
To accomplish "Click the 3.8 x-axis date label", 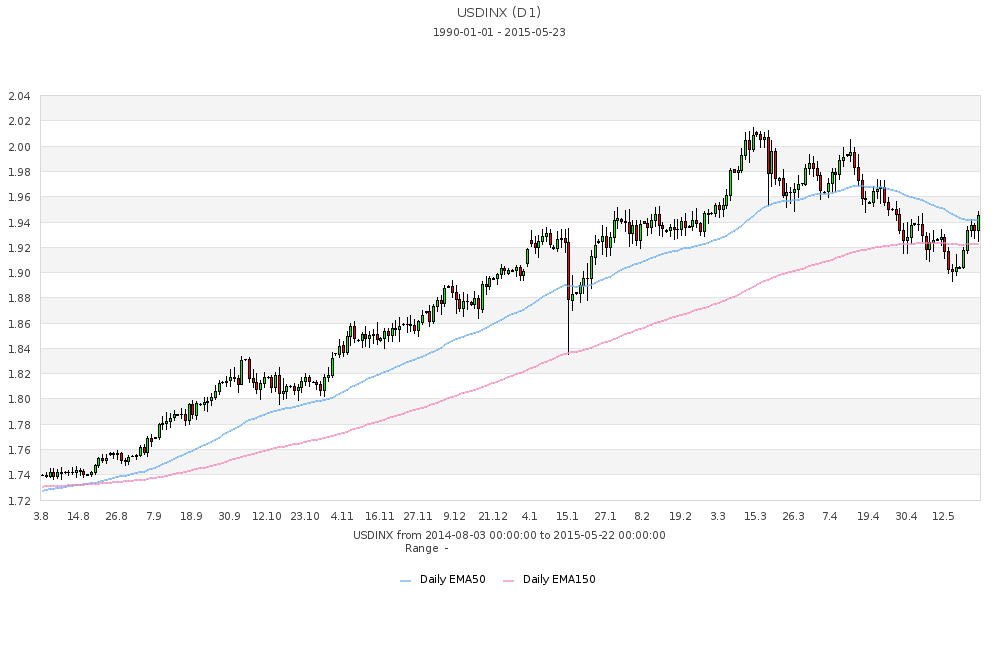I will point(41,516).
